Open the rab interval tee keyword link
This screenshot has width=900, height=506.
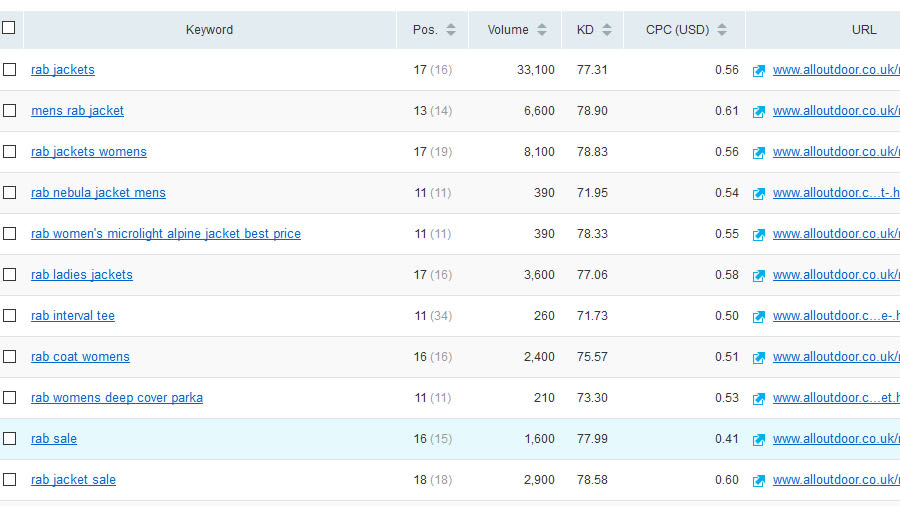tap(73, 316)
